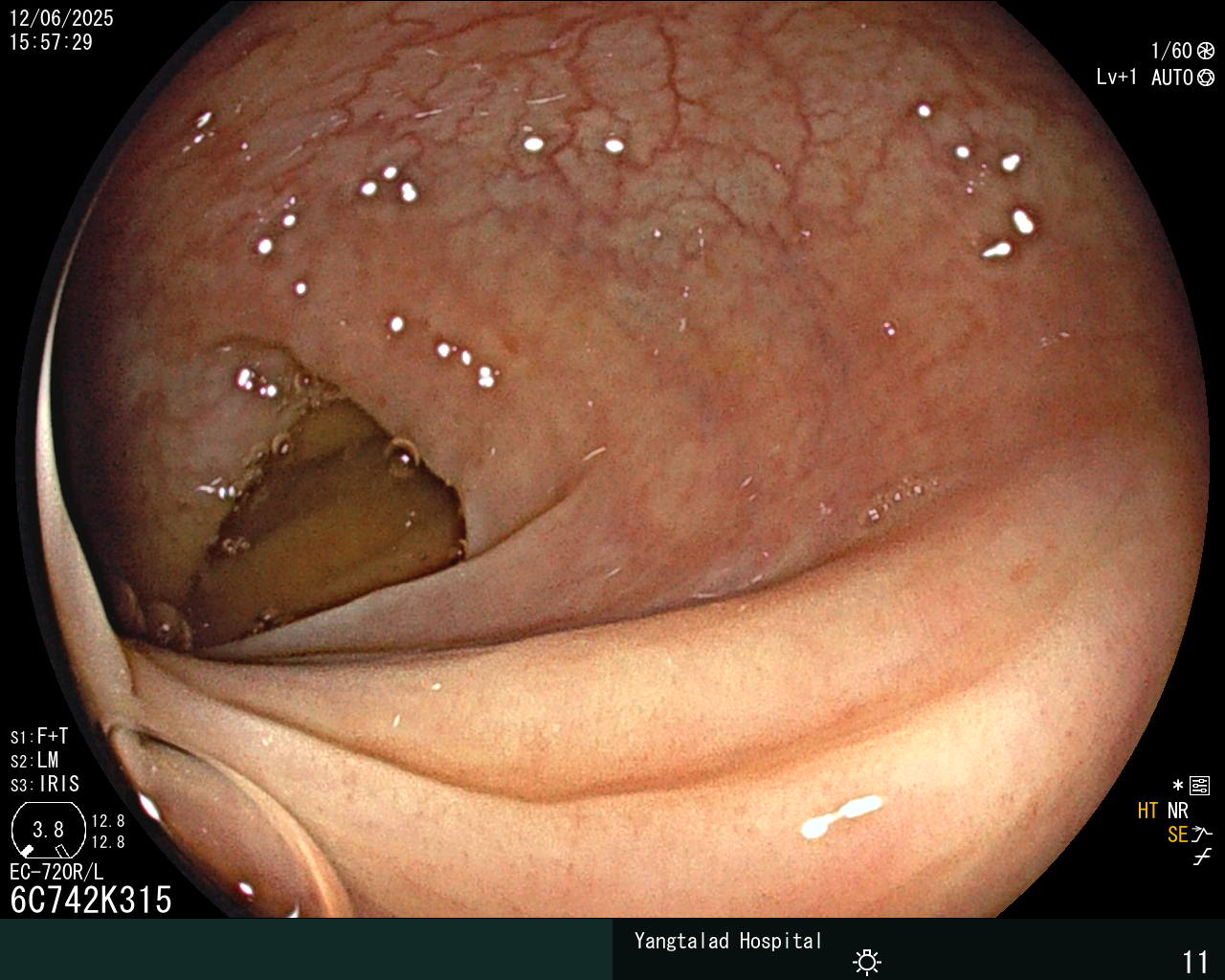Click the asterisk indicator icon

coord(1178,786)
